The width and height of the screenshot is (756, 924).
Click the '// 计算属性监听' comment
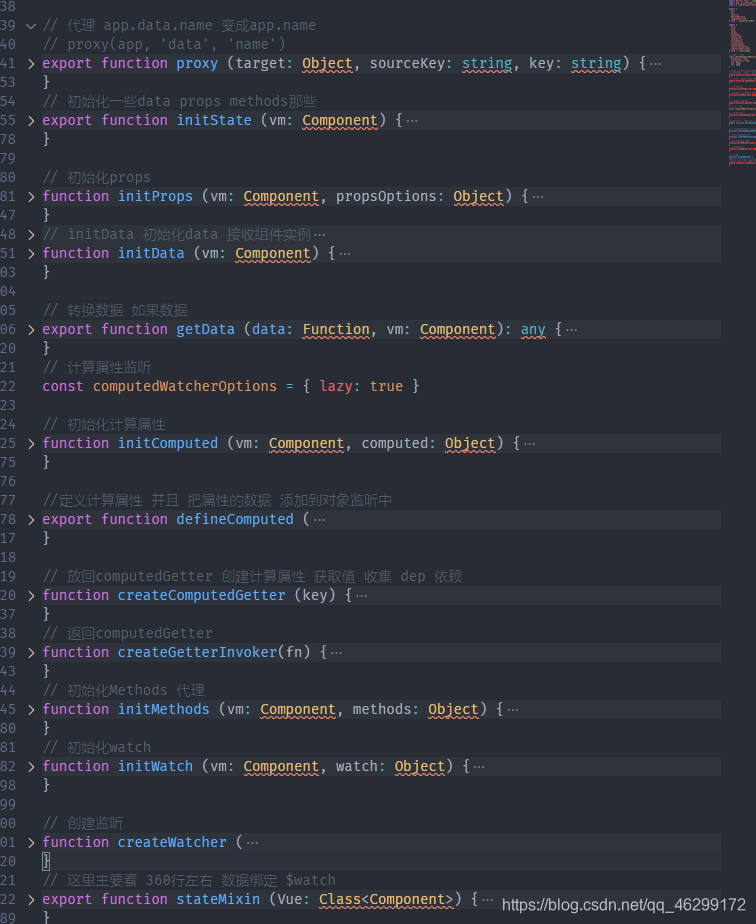(97, 368)
